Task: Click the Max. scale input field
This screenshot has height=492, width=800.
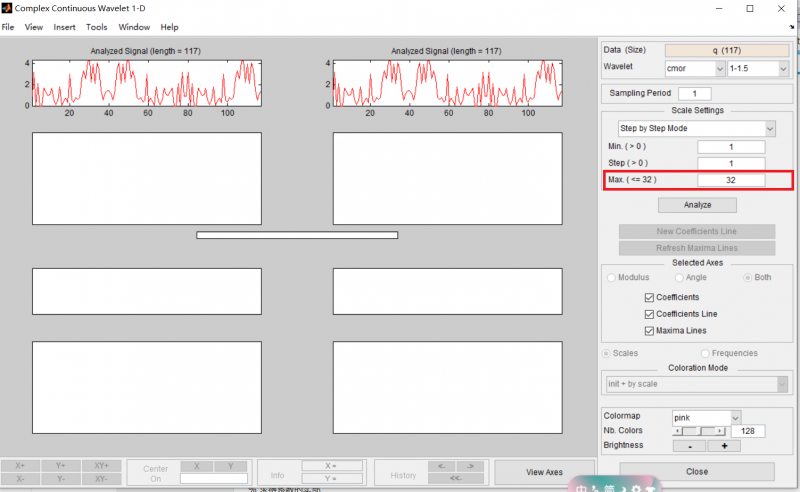Action: pos(731,180)
